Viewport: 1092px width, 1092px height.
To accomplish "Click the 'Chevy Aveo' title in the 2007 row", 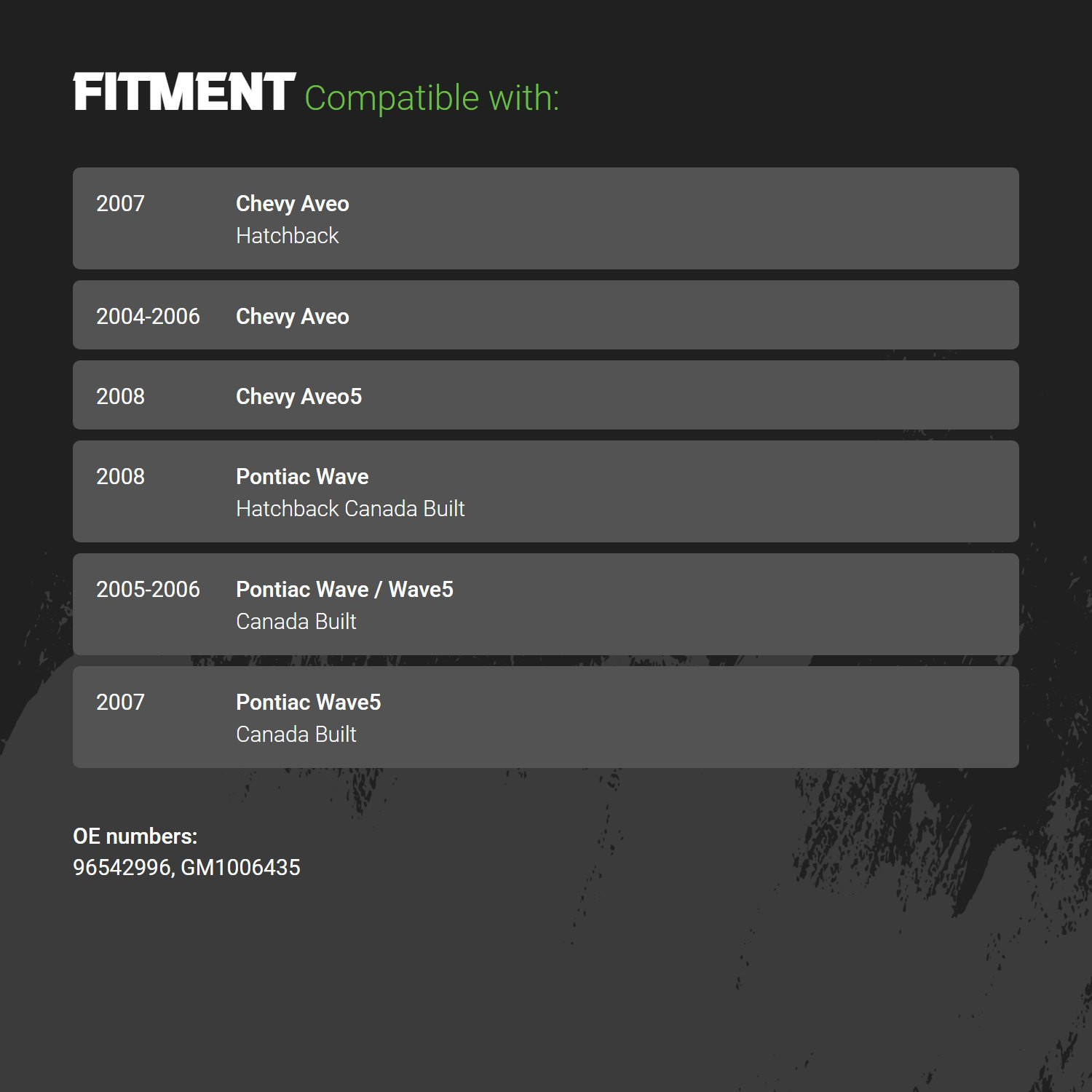I will (293, 204).
